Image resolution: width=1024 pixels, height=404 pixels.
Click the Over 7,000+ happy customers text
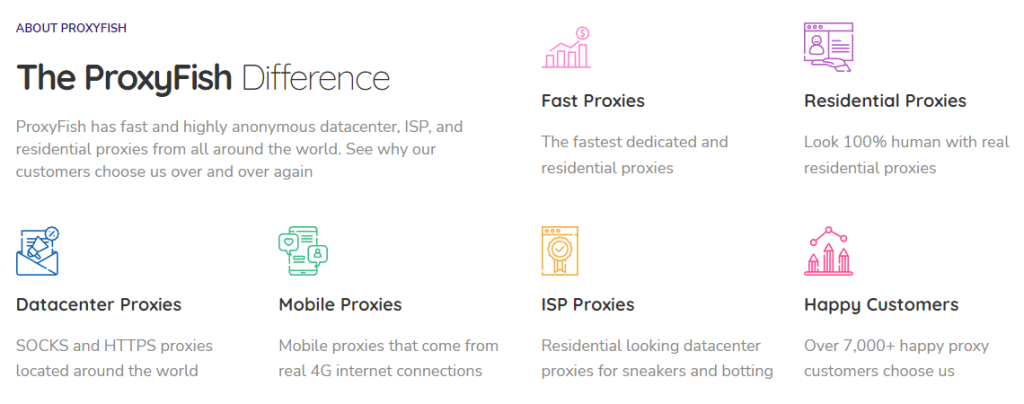click(896, 358)
